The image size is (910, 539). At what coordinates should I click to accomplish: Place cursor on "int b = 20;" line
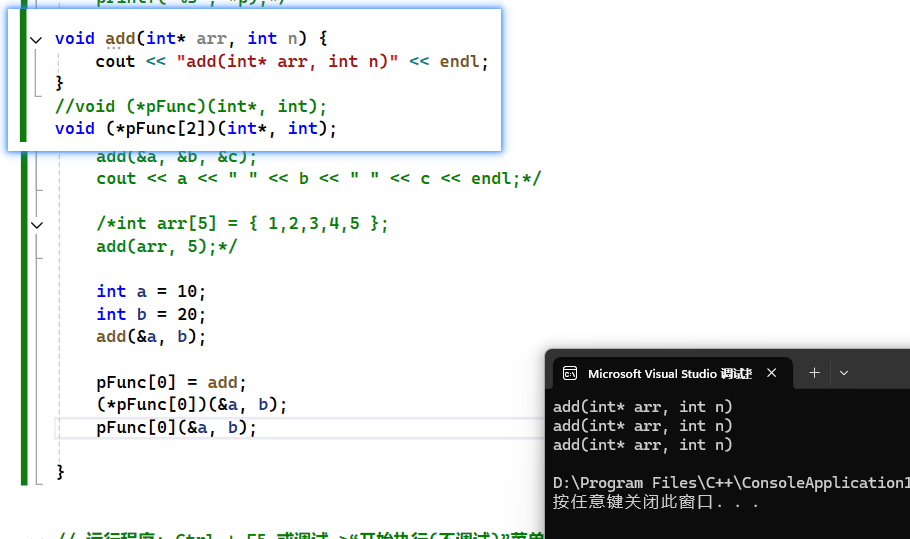point(151,315)
